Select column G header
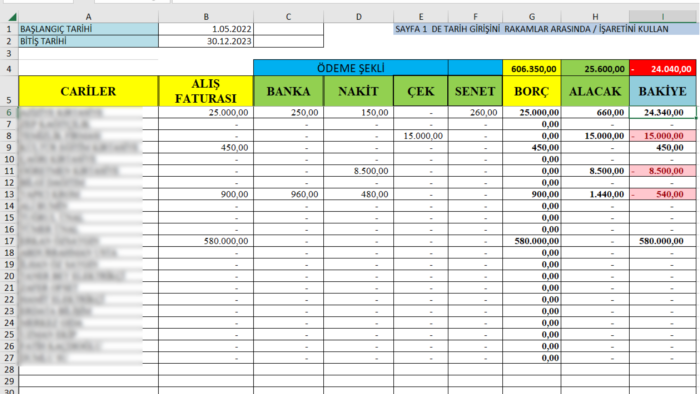 coord(532,17)
